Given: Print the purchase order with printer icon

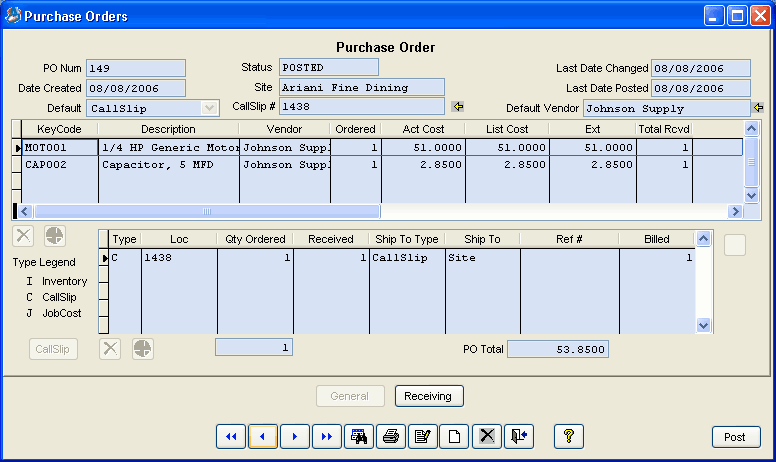Looking at the screenshot, I should (x=391, y=436).
